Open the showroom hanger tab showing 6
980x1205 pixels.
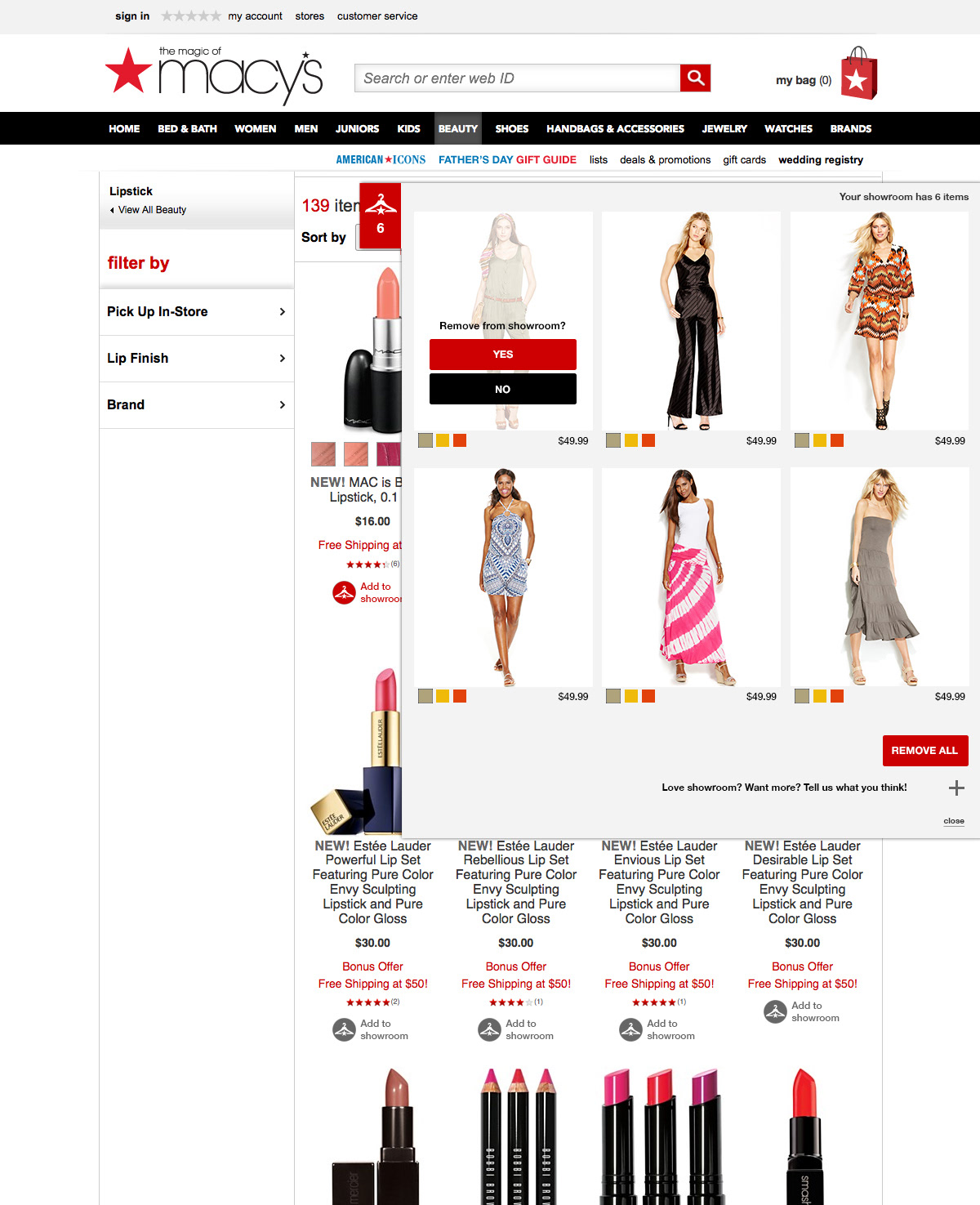pos(381,216)
